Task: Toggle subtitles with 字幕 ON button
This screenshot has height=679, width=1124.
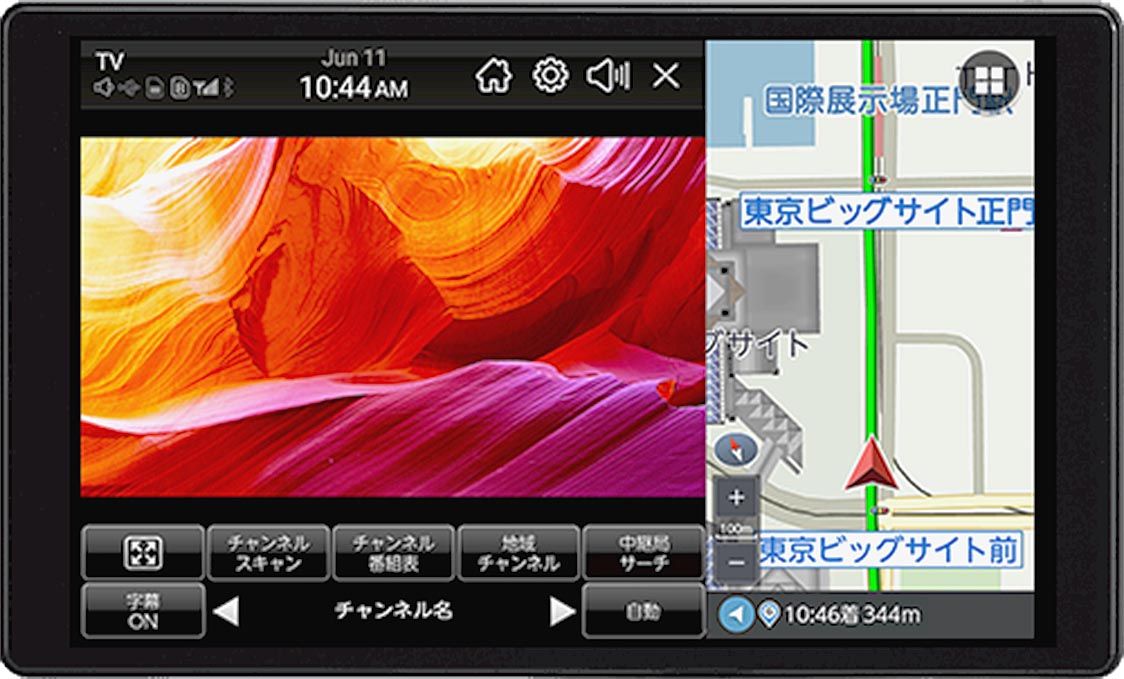Action: (143, 610)
